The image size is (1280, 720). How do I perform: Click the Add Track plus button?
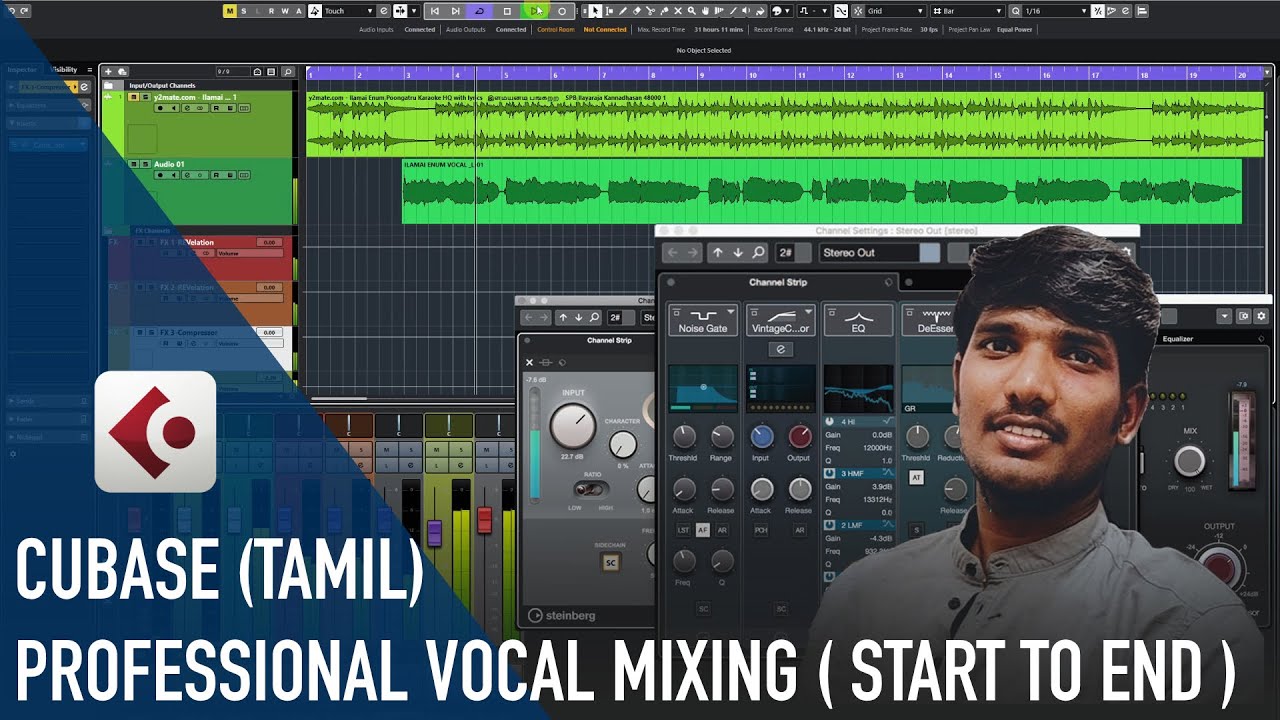point(108,72)
